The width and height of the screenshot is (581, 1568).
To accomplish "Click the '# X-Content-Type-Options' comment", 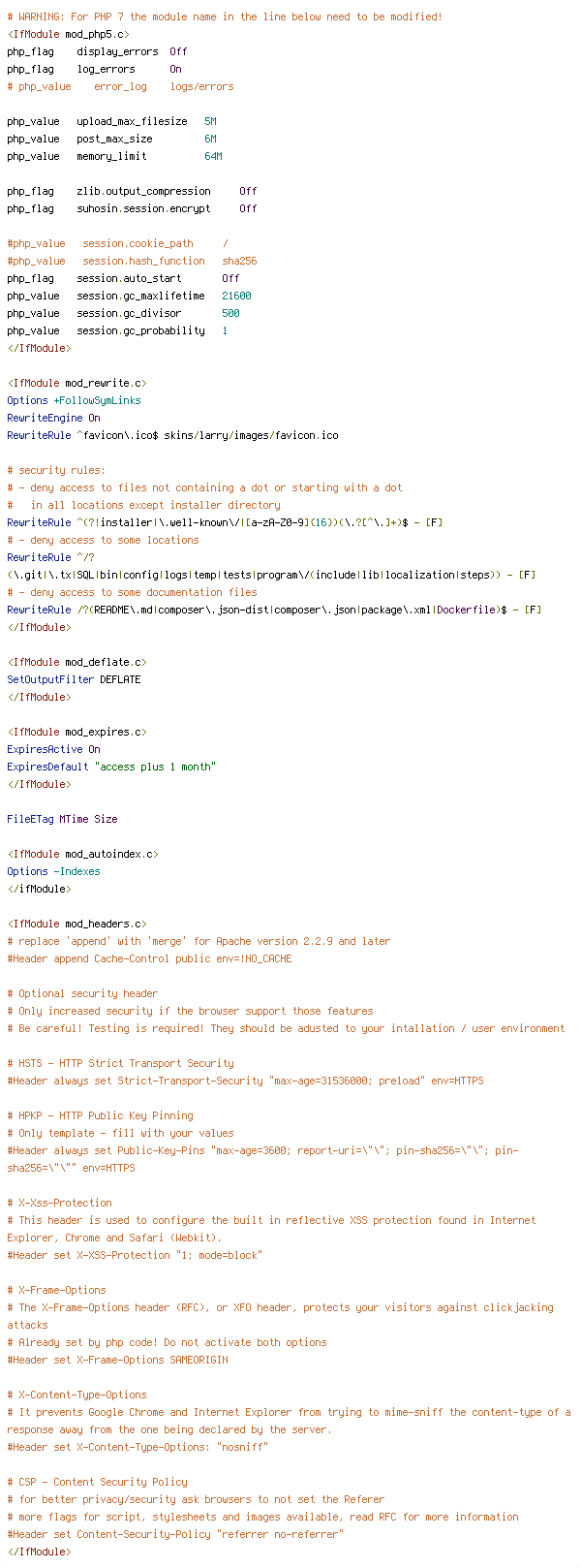I will pyautogui.click(x=76, y=1395).
